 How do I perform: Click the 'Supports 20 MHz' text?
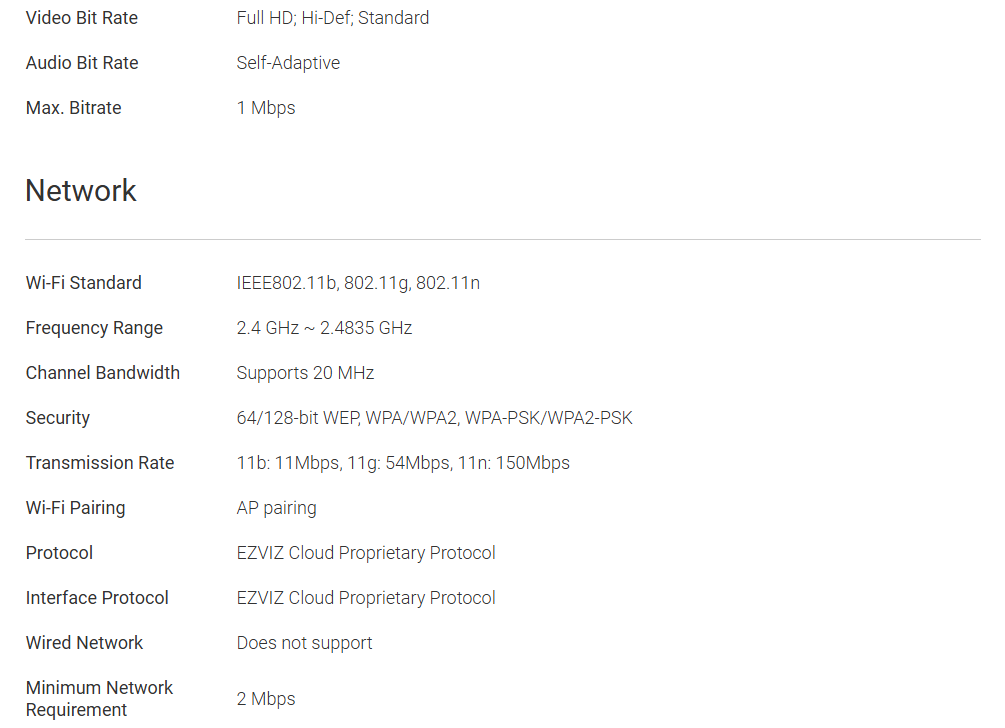[305, 373]
